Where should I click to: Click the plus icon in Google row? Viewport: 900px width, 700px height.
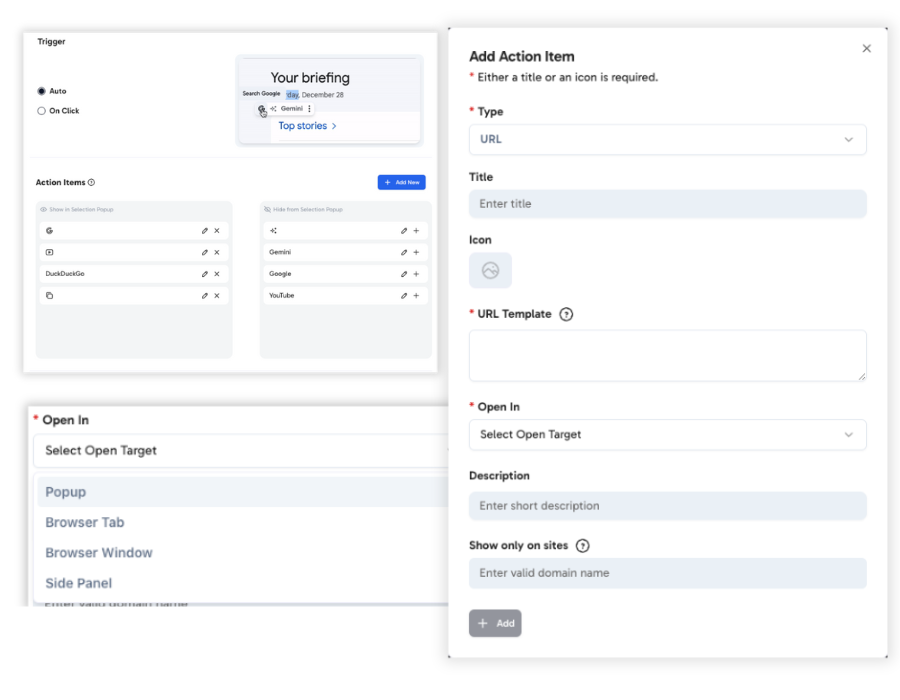click(x=416, y=274)
